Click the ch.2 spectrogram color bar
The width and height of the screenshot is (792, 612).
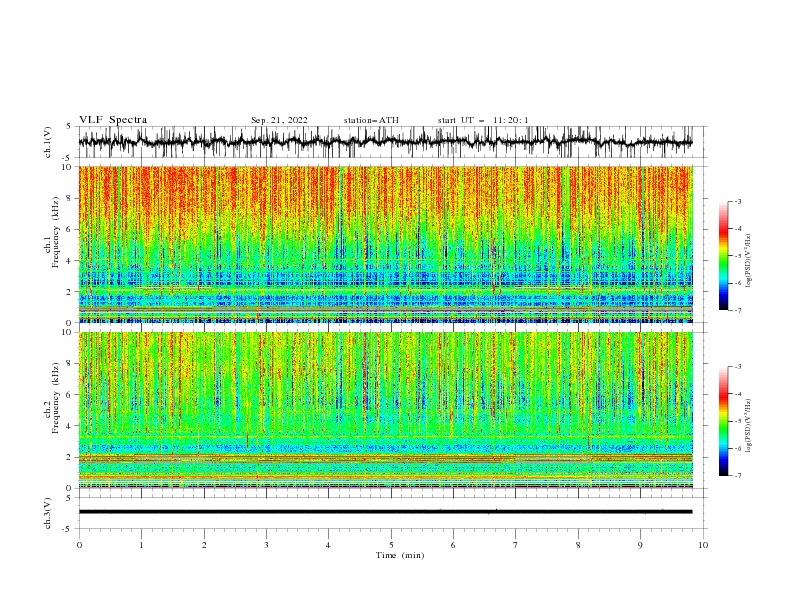(x=723, y=421)
